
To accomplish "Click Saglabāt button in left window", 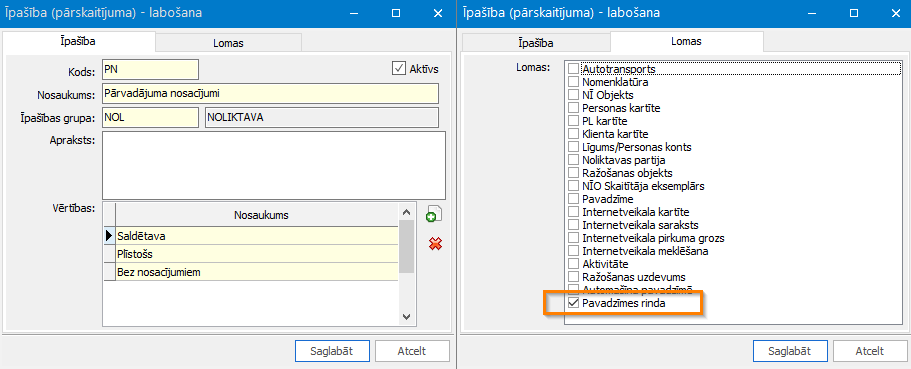I will (x=332, y=351).
